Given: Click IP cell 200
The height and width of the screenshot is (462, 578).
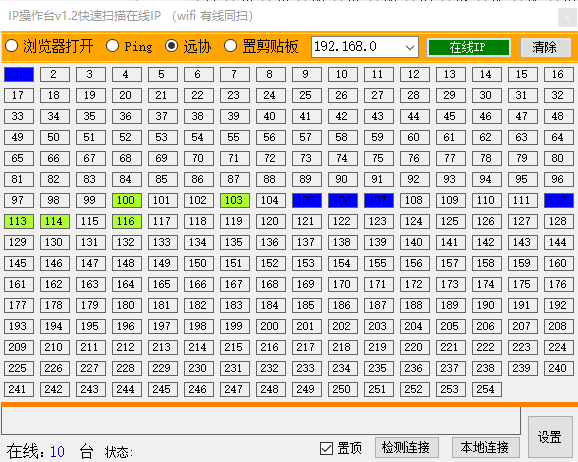Looking at the screenshot, I should 271,327.
